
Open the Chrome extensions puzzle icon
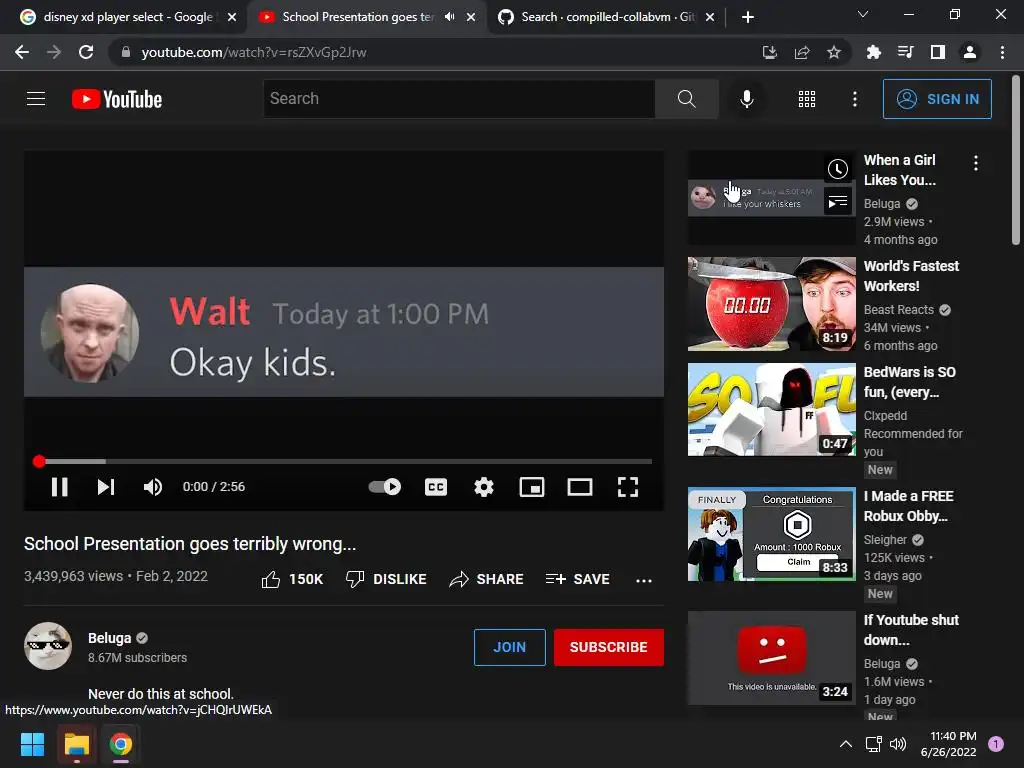tap(873, 52)
